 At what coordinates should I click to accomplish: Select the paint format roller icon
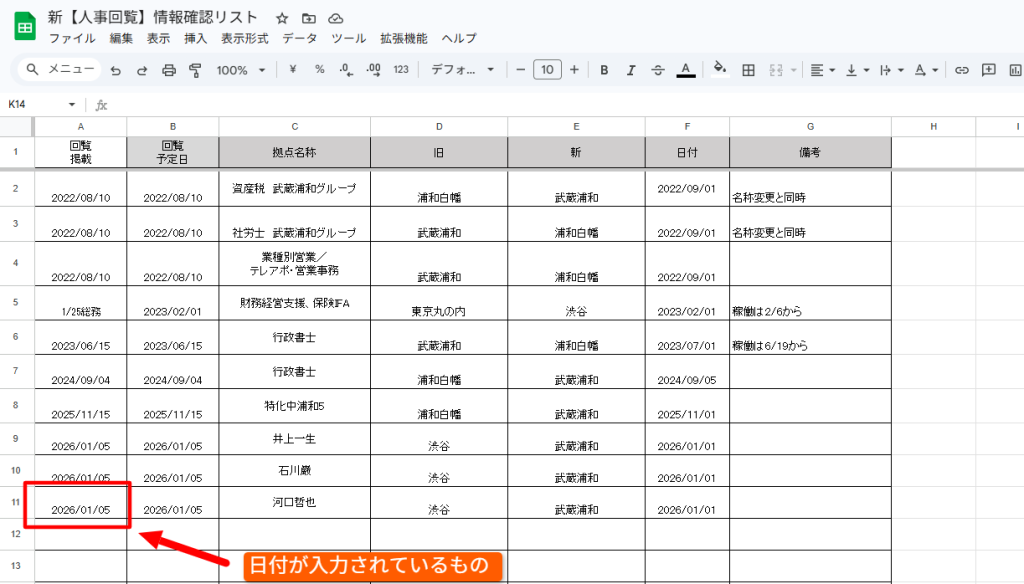click(x=195, y=70)
